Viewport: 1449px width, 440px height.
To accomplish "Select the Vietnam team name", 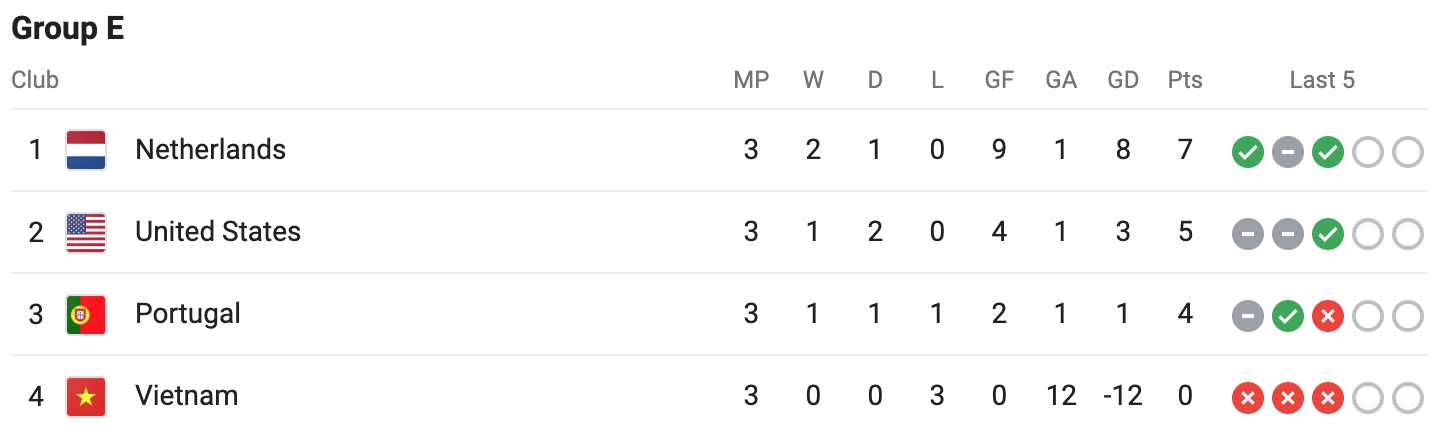I will (186, 396).
